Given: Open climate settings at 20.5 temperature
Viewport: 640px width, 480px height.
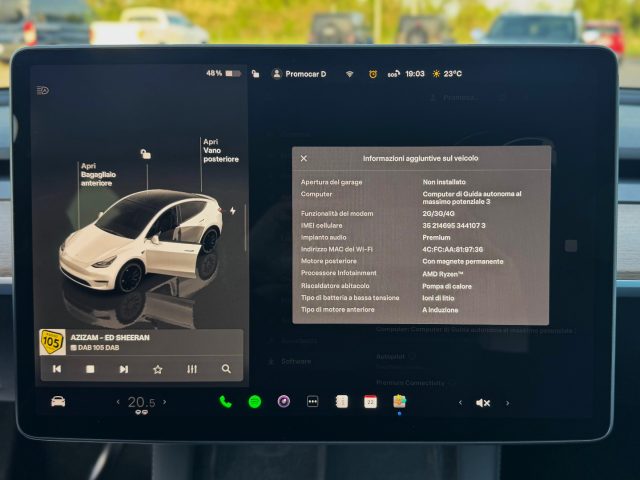Looking at the screenshot, I should [x=141, y=402].
